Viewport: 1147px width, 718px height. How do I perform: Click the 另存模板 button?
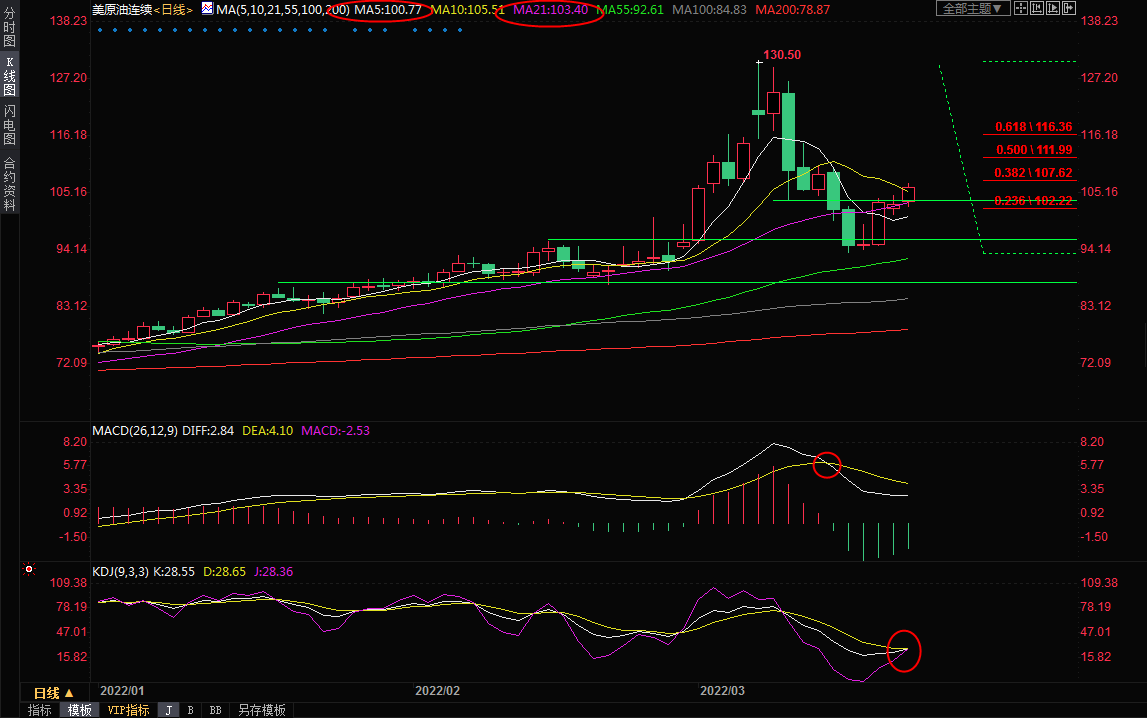[260, 710]
